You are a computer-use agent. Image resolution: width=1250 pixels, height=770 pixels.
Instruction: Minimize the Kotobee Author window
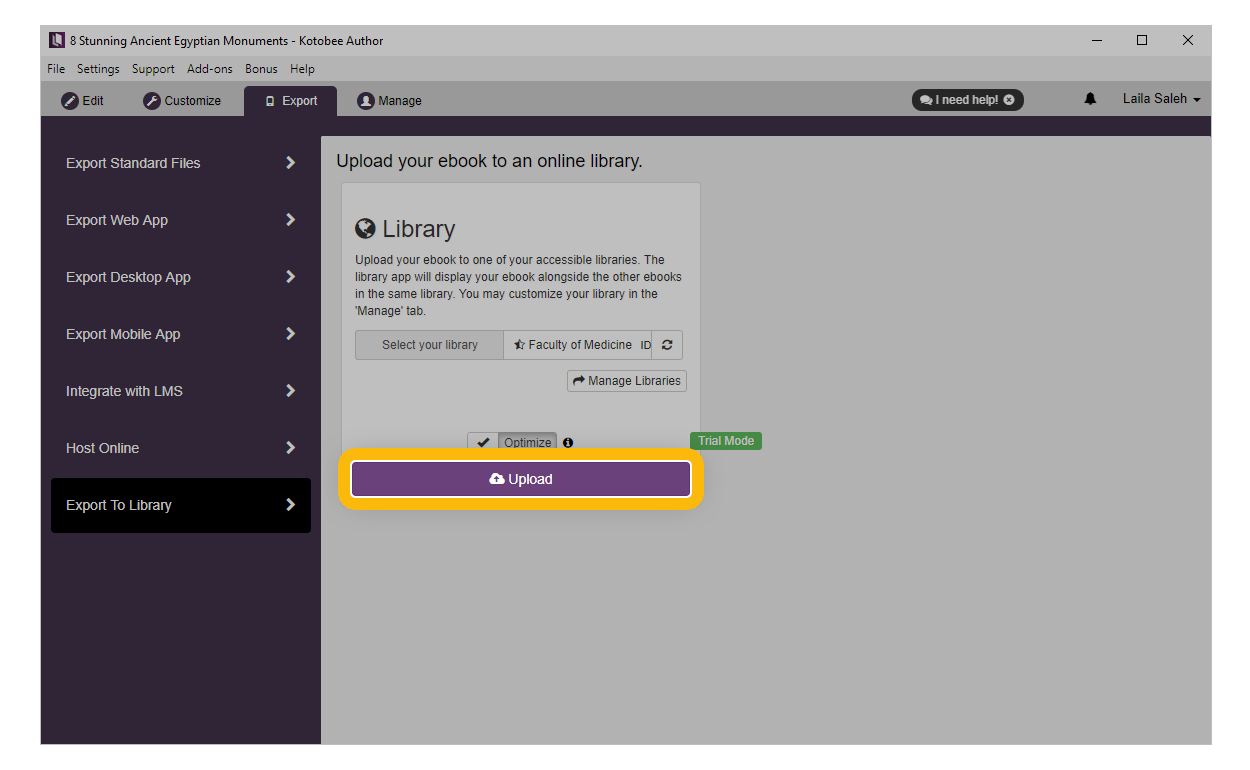[x=1097, y=41]
